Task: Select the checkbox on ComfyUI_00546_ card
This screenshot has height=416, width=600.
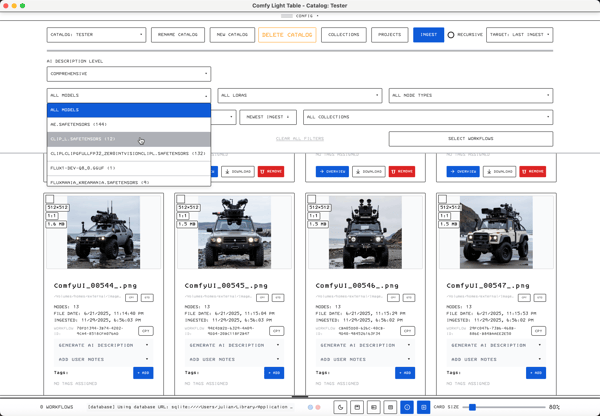Action: [x=311, y=199]
